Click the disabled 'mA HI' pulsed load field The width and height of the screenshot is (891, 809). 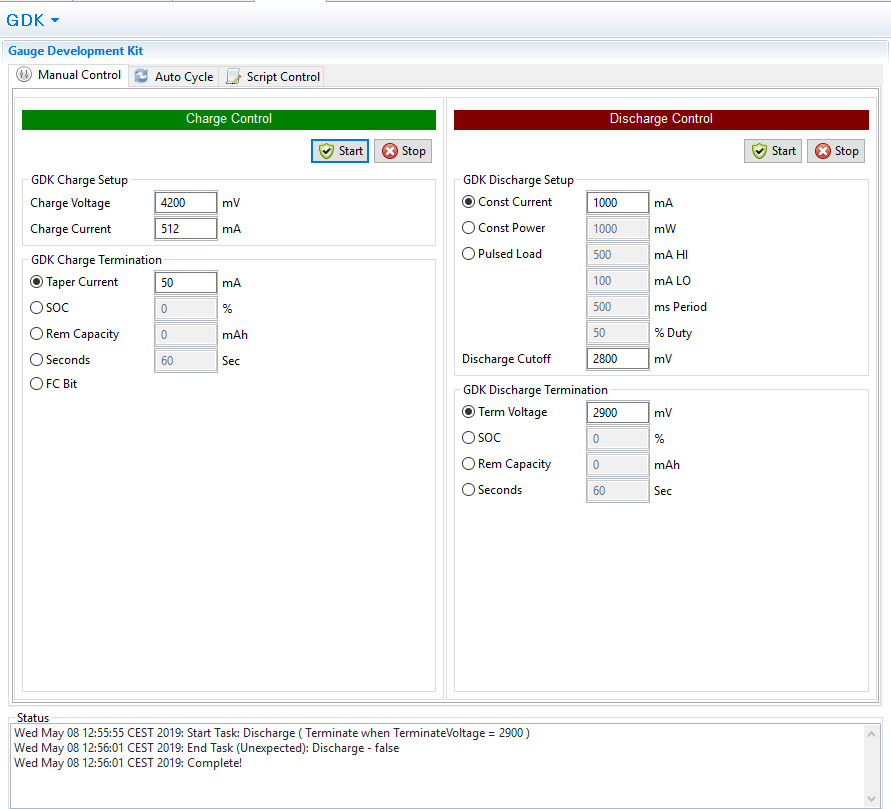click(618, 255)
